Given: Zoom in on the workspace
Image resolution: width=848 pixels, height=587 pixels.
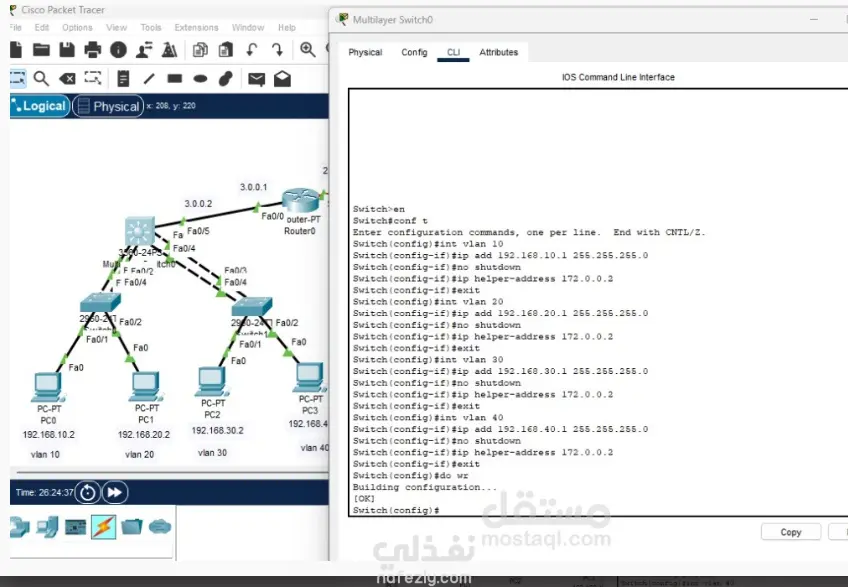Looking at the screenshot, I should pyautogui.click(x=308, y=50).
